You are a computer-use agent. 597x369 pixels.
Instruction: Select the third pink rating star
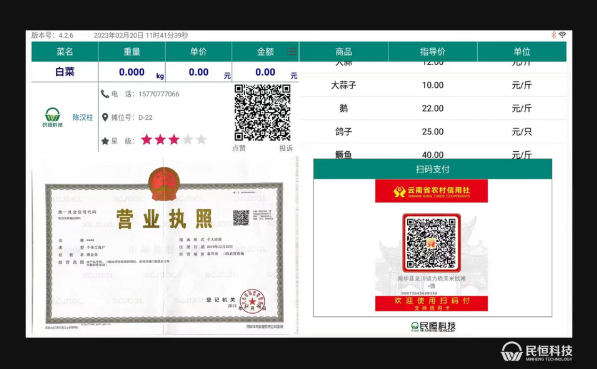click(174, 139)
